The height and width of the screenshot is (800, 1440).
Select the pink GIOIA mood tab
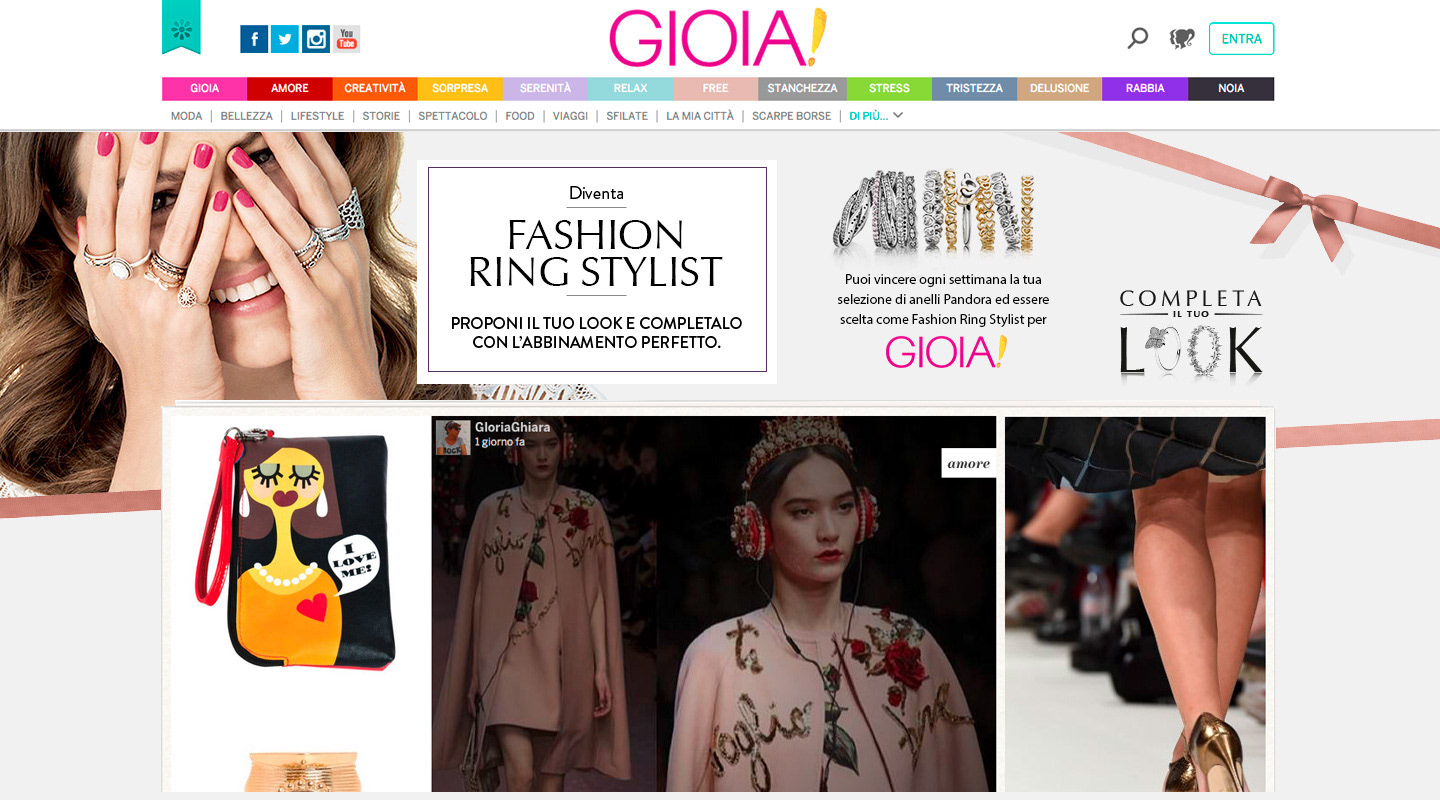(x=205, y=89)
